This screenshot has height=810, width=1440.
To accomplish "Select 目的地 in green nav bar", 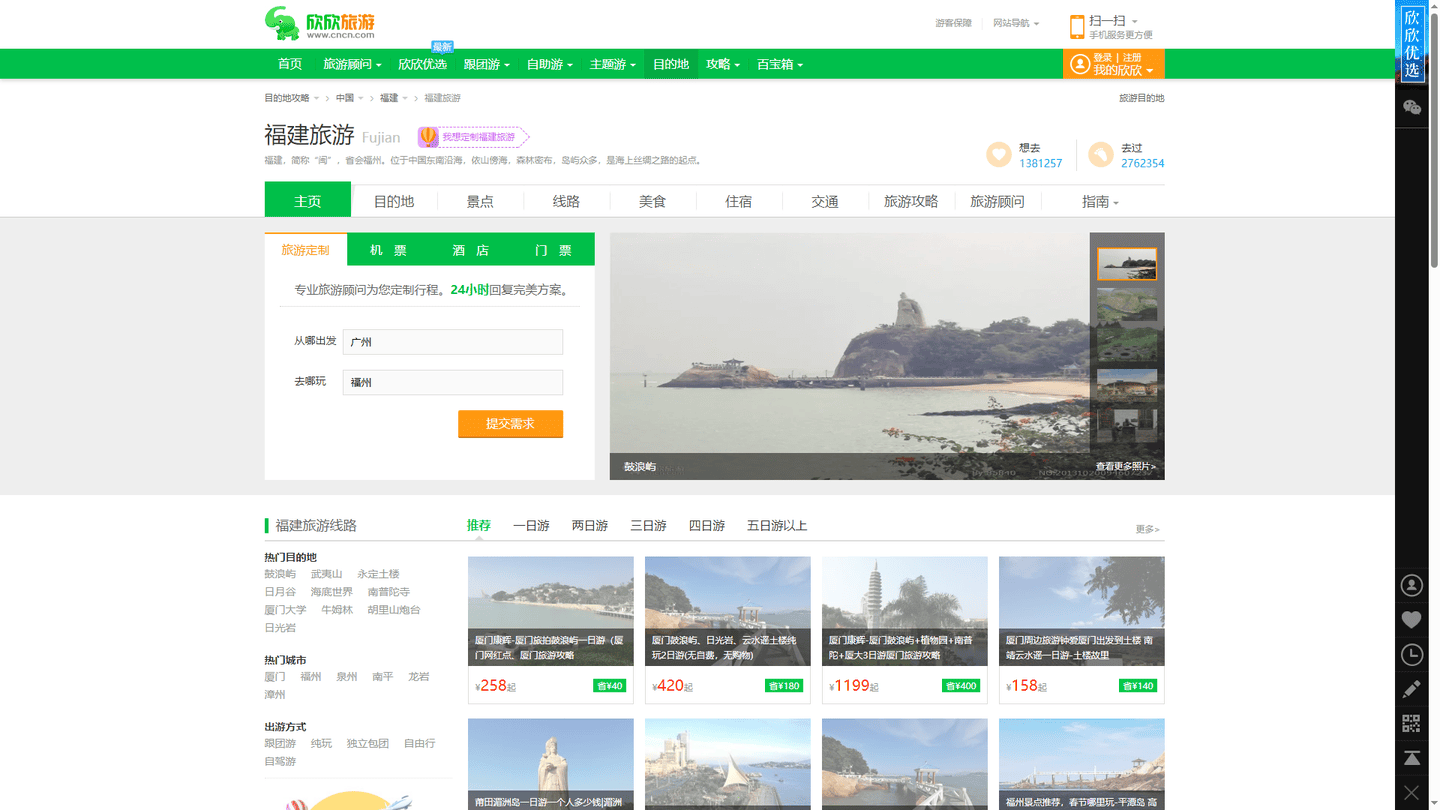I will pos(671,64).
